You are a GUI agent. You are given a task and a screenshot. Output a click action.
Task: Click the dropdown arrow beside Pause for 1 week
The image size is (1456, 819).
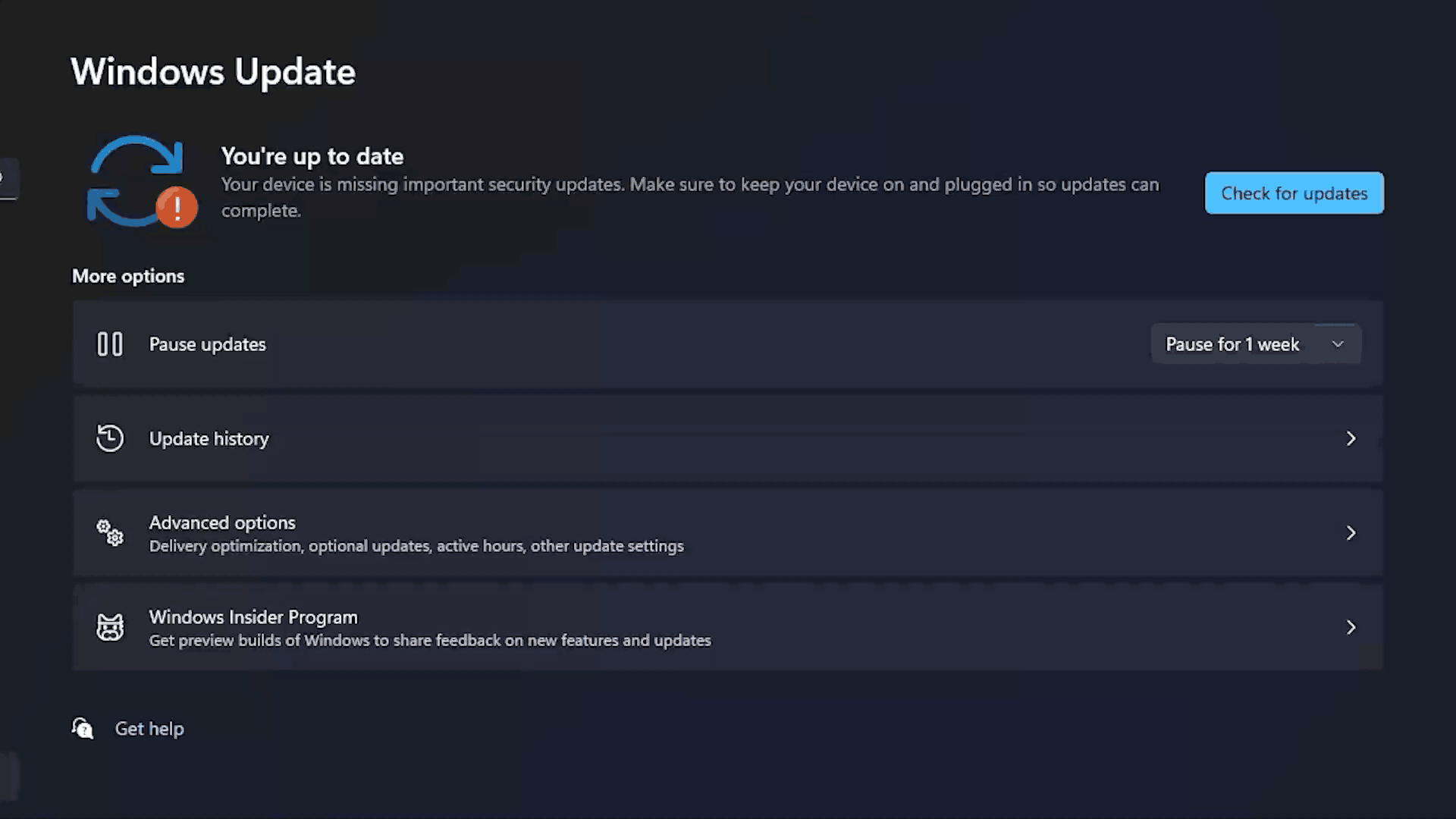click(1338, 344)
